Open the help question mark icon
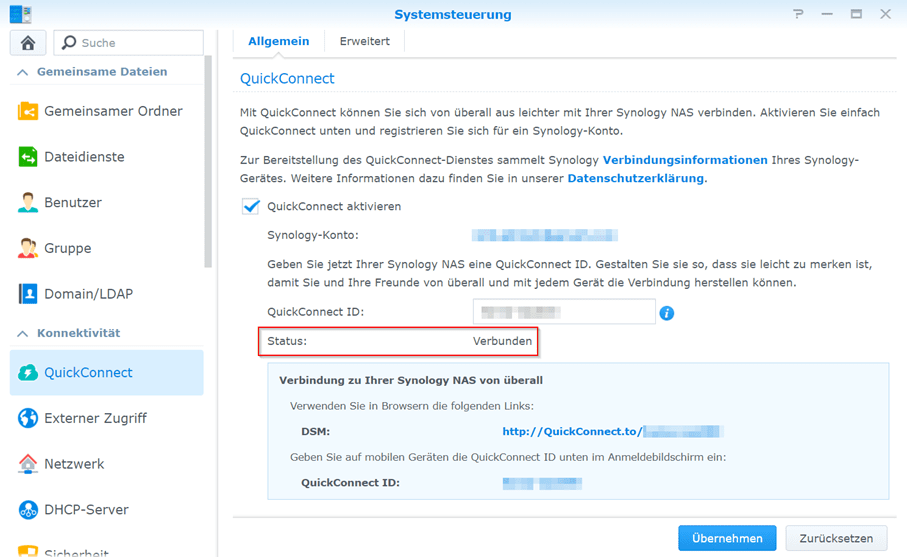The height and width of the screenshot is (557, 907). 798,14
